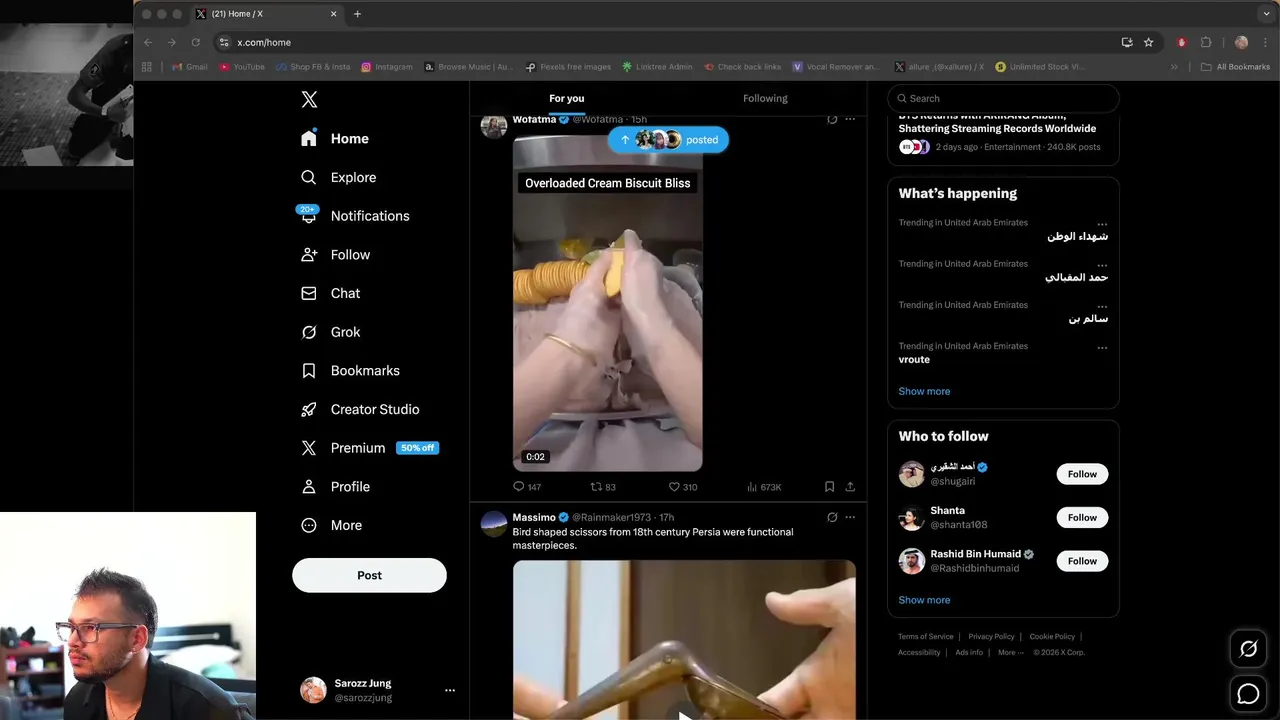Open Terms of Service link
The height and width of the screenshot is (720, 1280).
coord(925,637)
